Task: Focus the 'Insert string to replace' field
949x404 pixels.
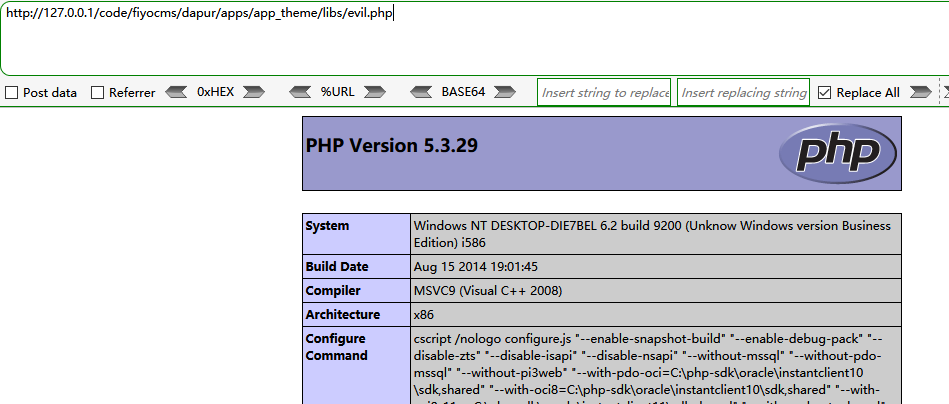Action: pyautogui.click(x=604, y=92)
